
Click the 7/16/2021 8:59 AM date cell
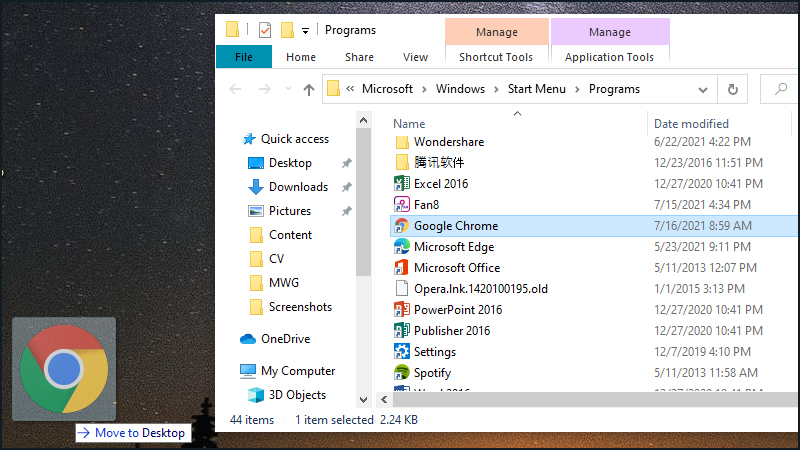click(703, 226)
